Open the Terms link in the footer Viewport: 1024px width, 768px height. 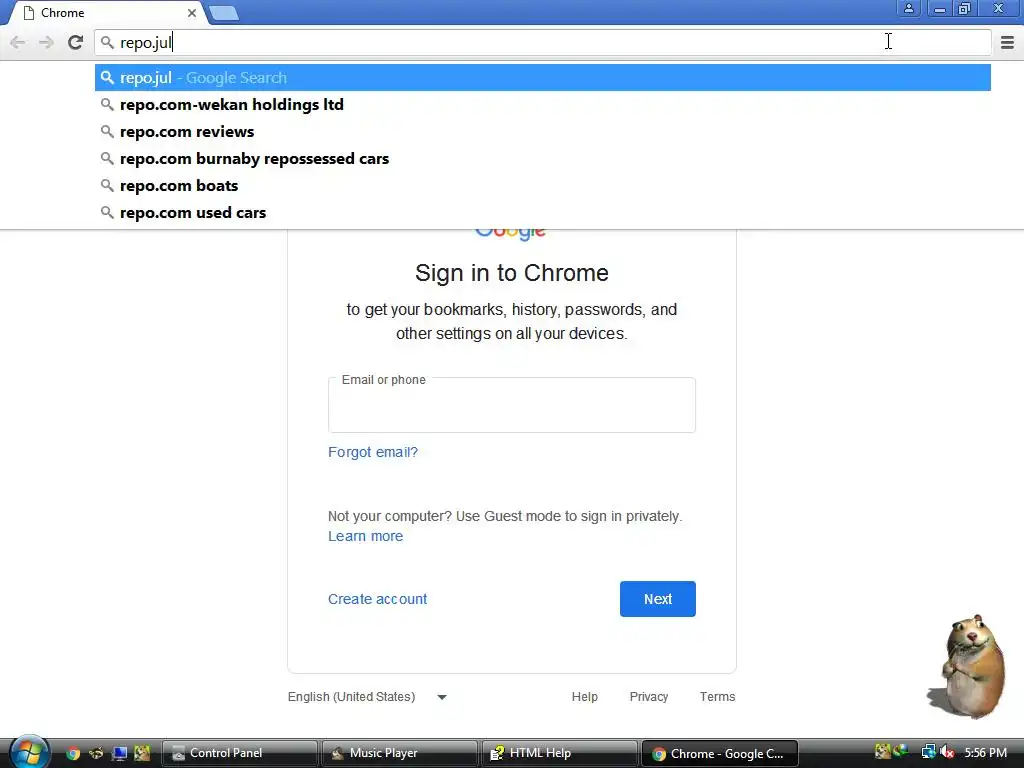pyautogui.click(x=717, y=697)
